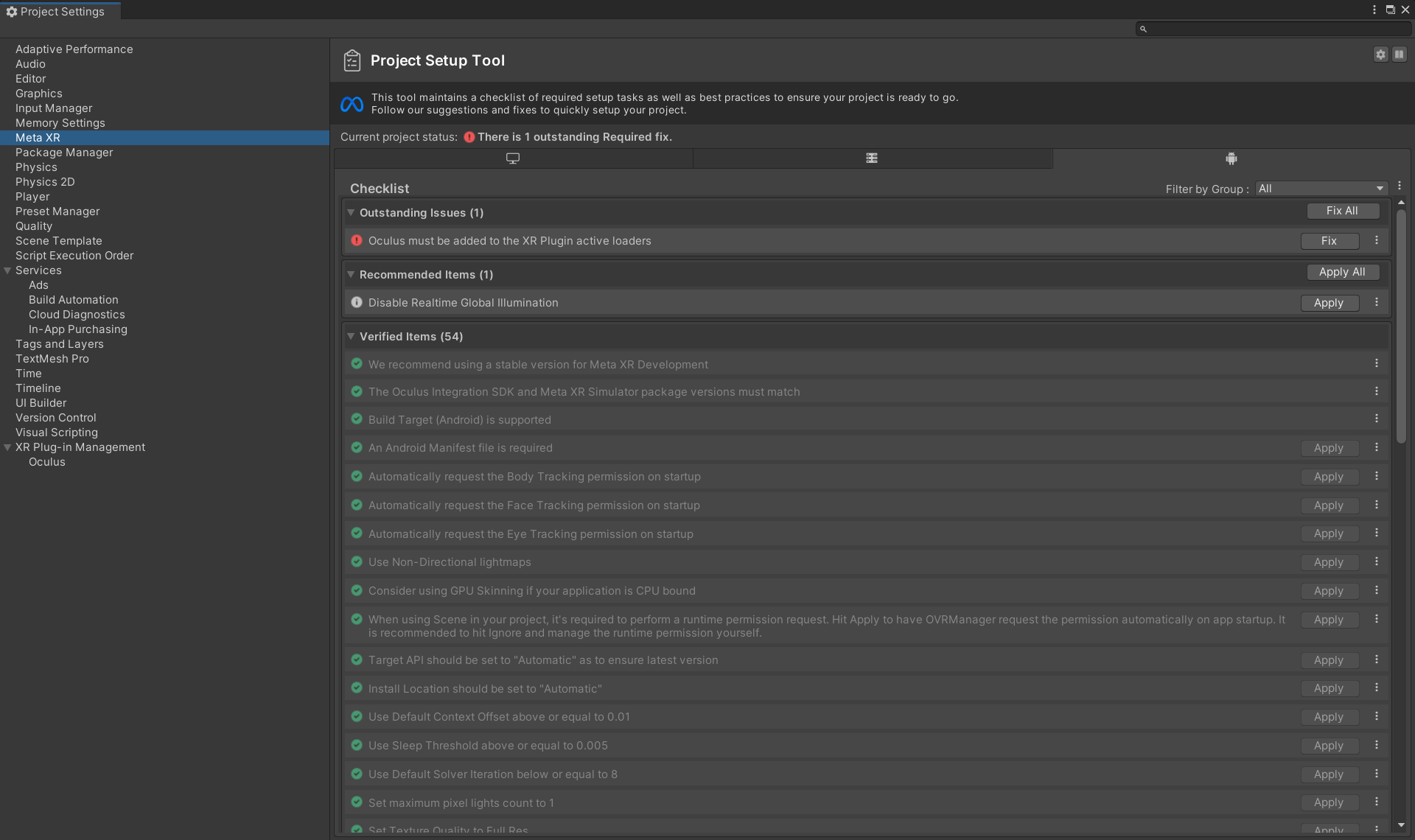Switch to the Android platform tab
The image size is (1415, 840).
point(1231,158)
